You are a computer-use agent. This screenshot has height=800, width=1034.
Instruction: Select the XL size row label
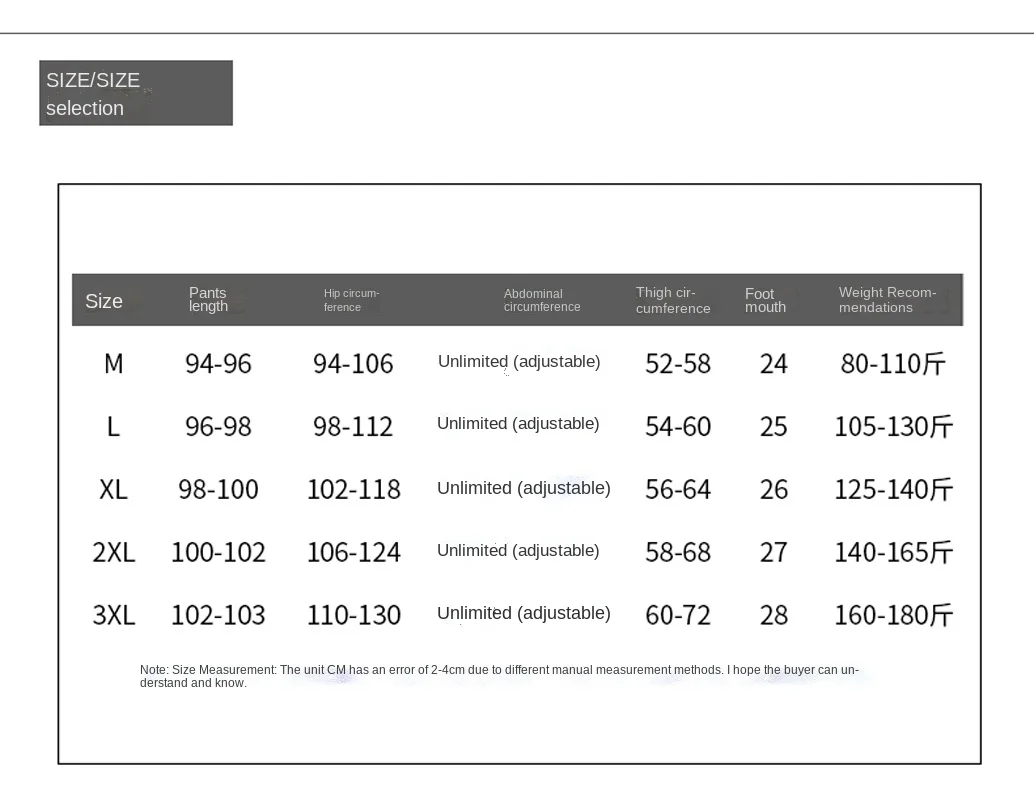click(114, 490)
